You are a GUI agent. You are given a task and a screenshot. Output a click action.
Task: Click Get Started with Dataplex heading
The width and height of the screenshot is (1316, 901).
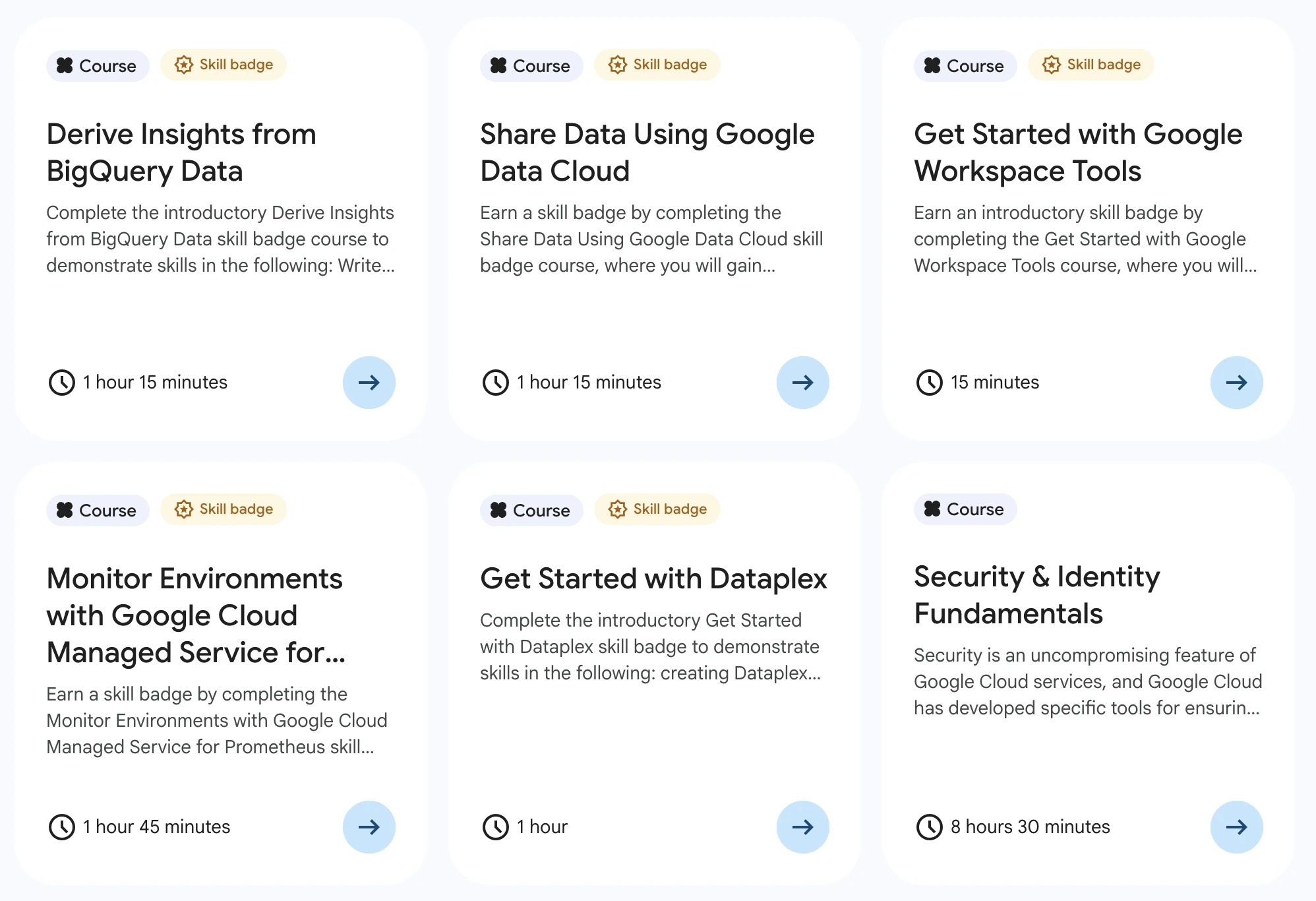[x=653, y=578]
